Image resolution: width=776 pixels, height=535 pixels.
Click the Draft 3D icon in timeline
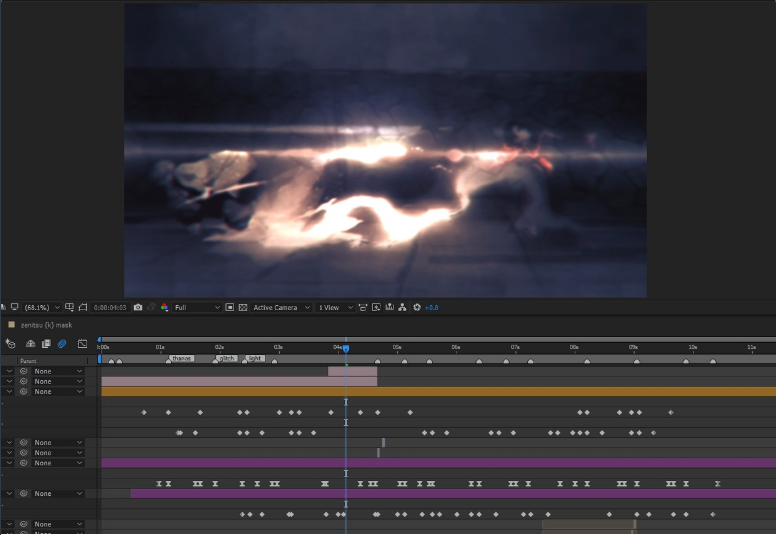[x=10, y=343]
